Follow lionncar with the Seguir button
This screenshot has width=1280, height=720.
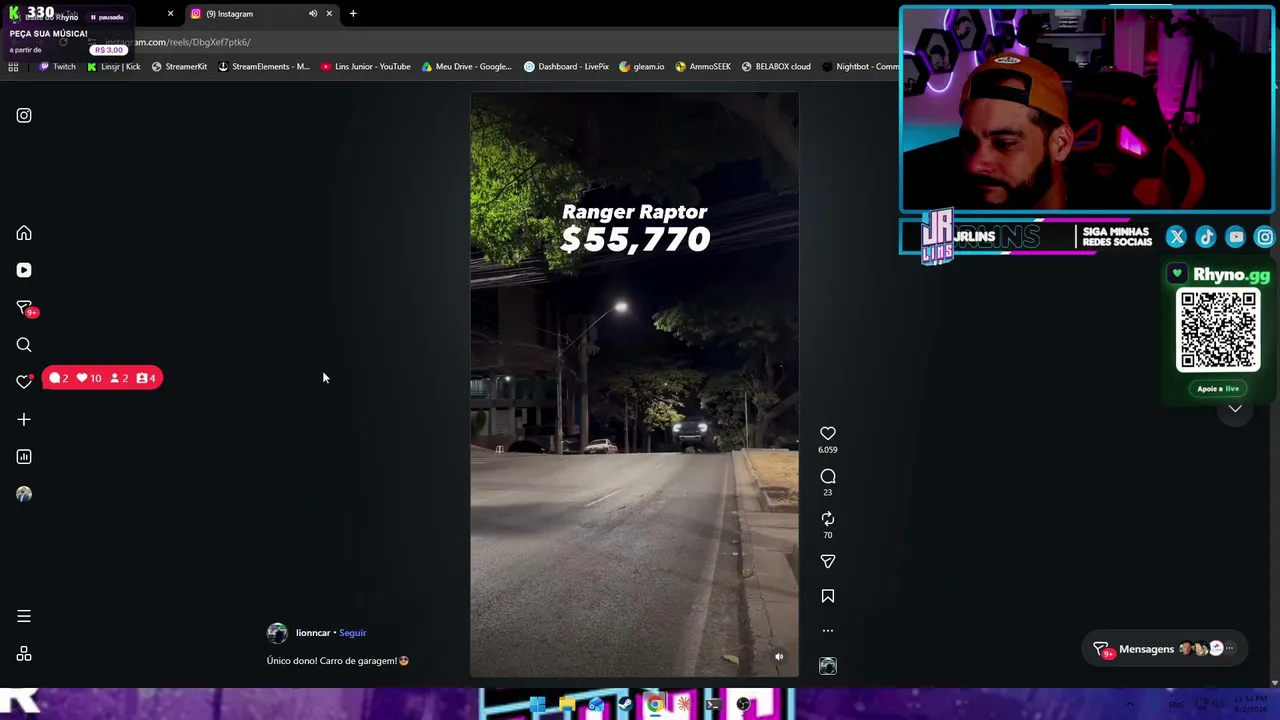click(x=353, y=633)
